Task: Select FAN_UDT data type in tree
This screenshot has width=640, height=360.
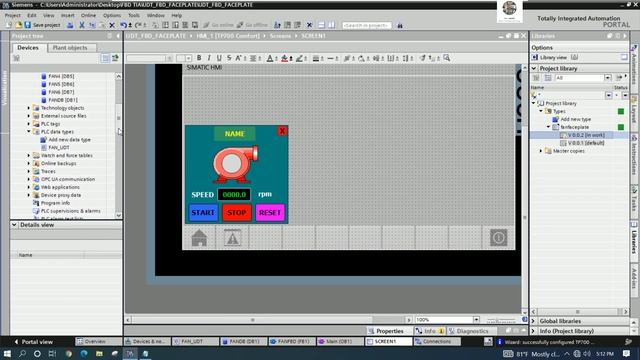Action: point(59,147)
